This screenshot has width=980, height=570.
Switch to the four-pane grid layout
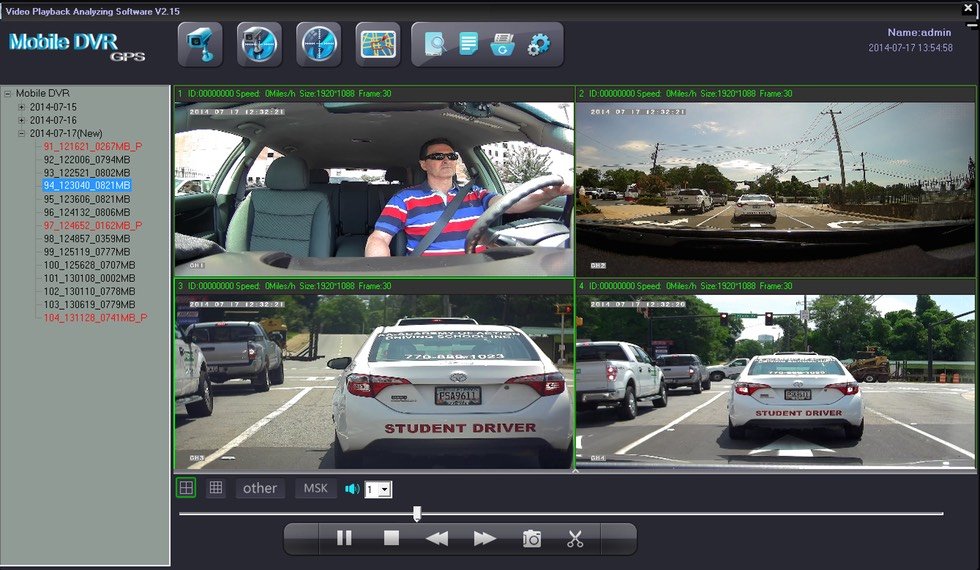[x=186, y=488]
